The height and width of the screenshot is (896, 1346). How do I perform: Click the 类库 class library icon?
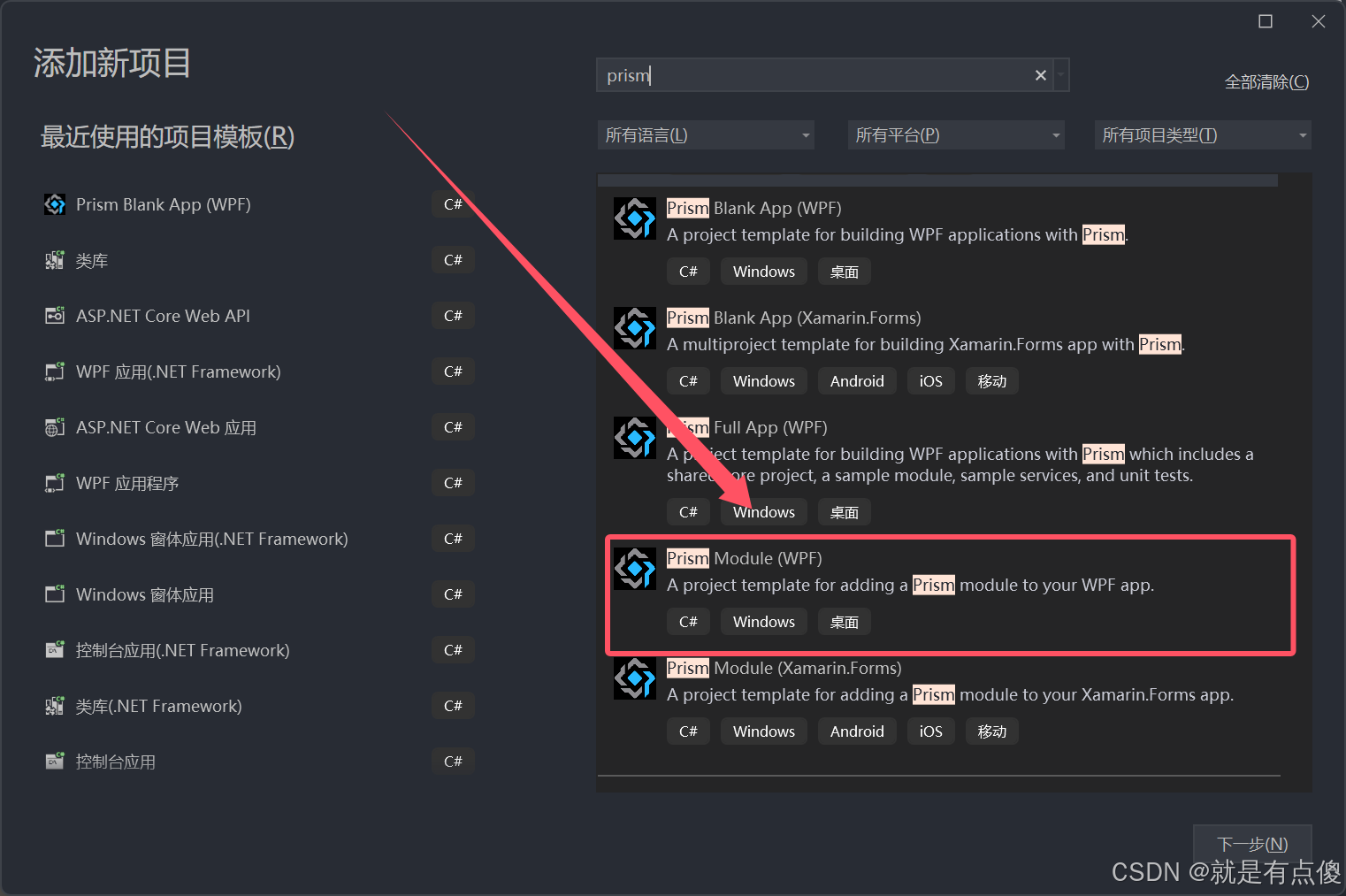click(54, 259)
